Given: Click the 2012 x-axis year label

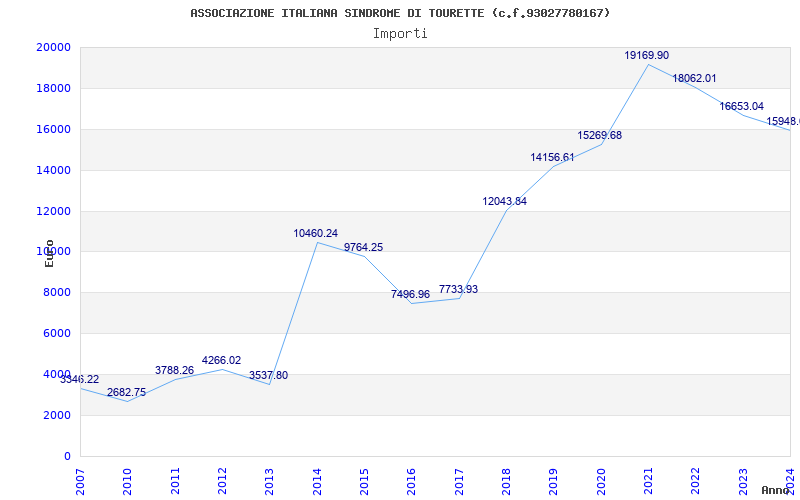Looking at the screenshot, I should pyautogui.click(x=222, y=481).
